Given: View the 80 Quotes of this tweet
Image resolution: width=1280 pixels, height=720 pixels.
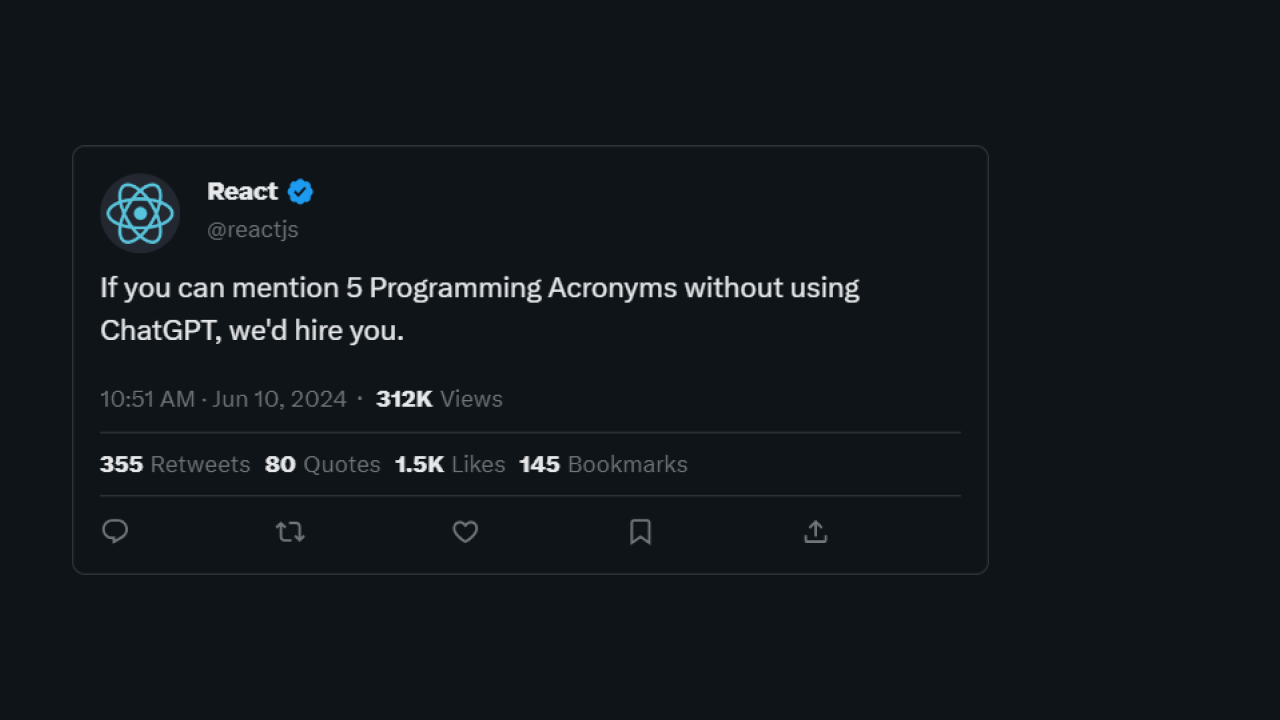Looking at the screenshot, I should (322, 464).
